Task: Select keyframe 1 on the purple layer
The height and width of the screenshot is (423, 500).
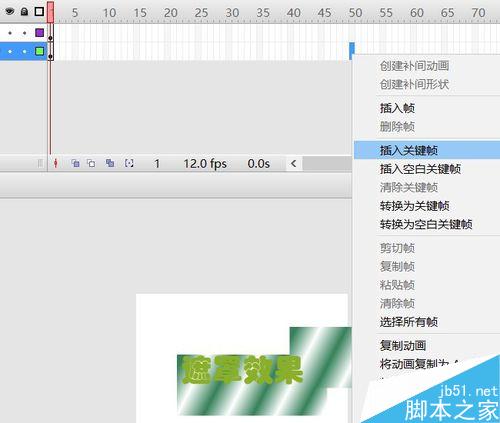Action: 50,33
